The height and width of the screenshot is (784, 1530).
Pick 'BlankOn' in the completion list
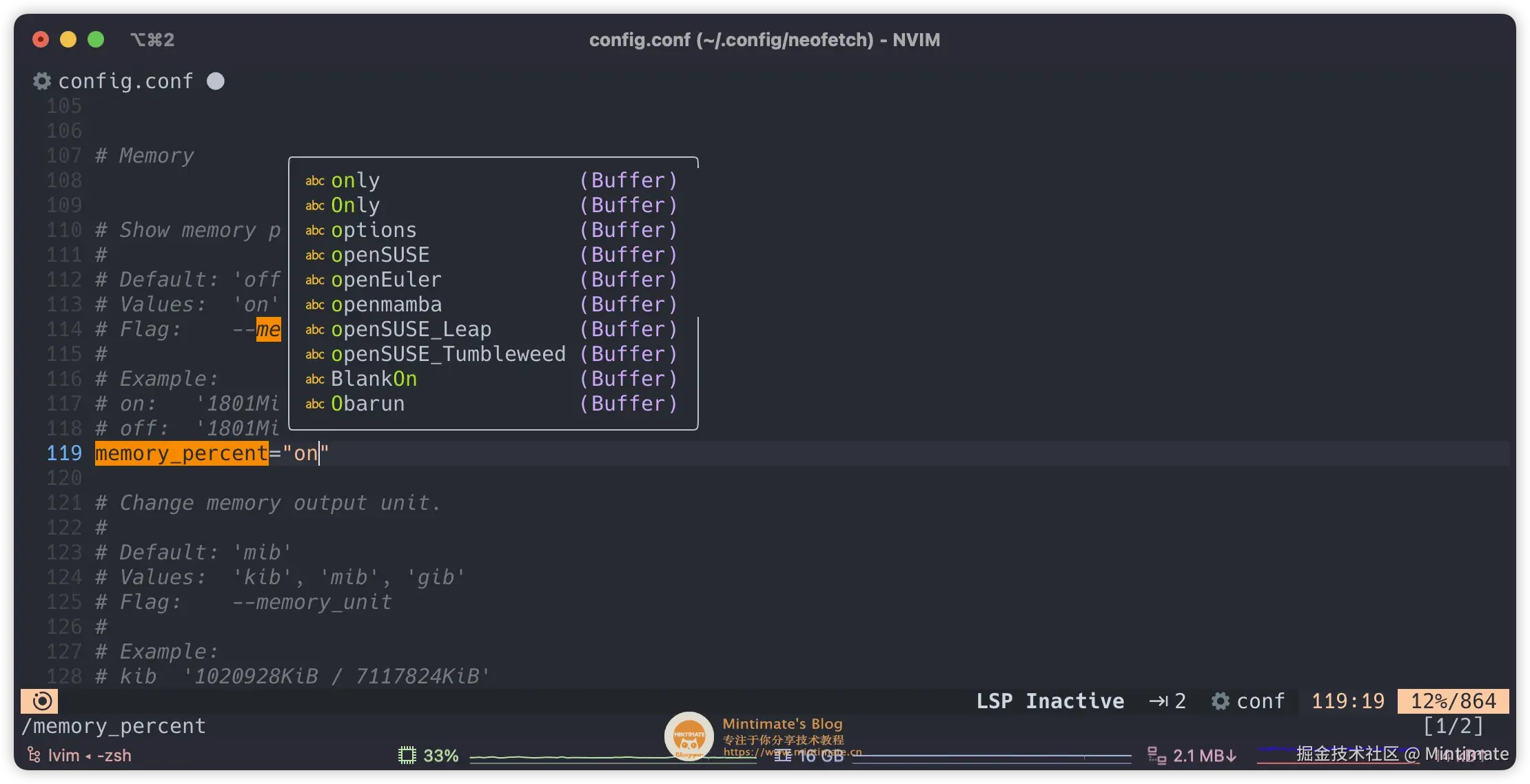tap(374, 379)
